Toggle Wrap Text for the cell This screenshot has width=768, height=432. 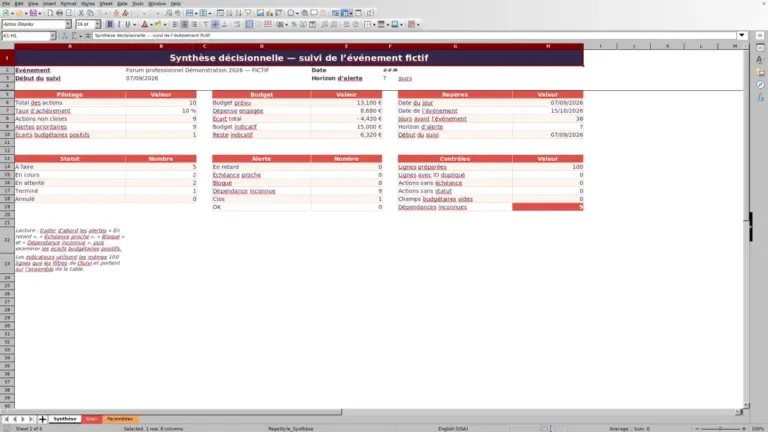click(237, 24)
